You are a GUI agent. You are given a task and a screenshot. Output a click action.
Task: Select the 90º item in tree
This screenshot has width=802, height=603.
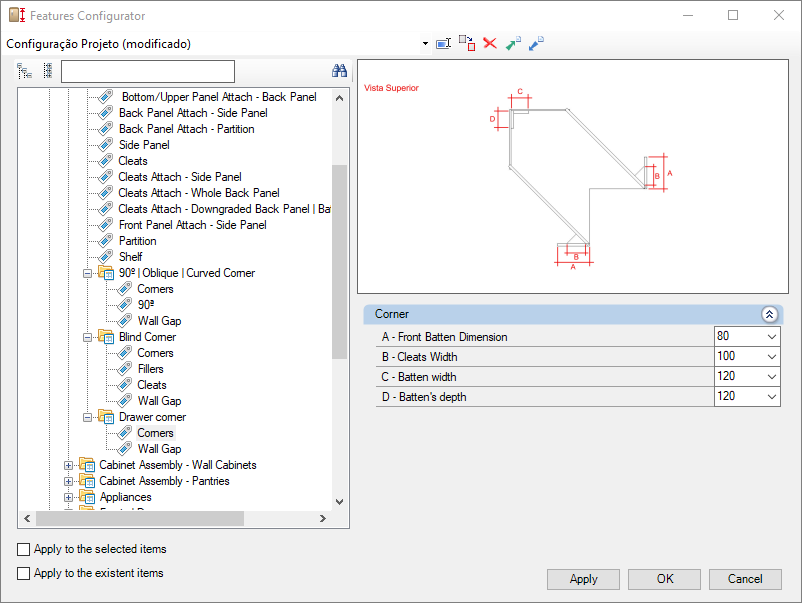pos(146,305)
